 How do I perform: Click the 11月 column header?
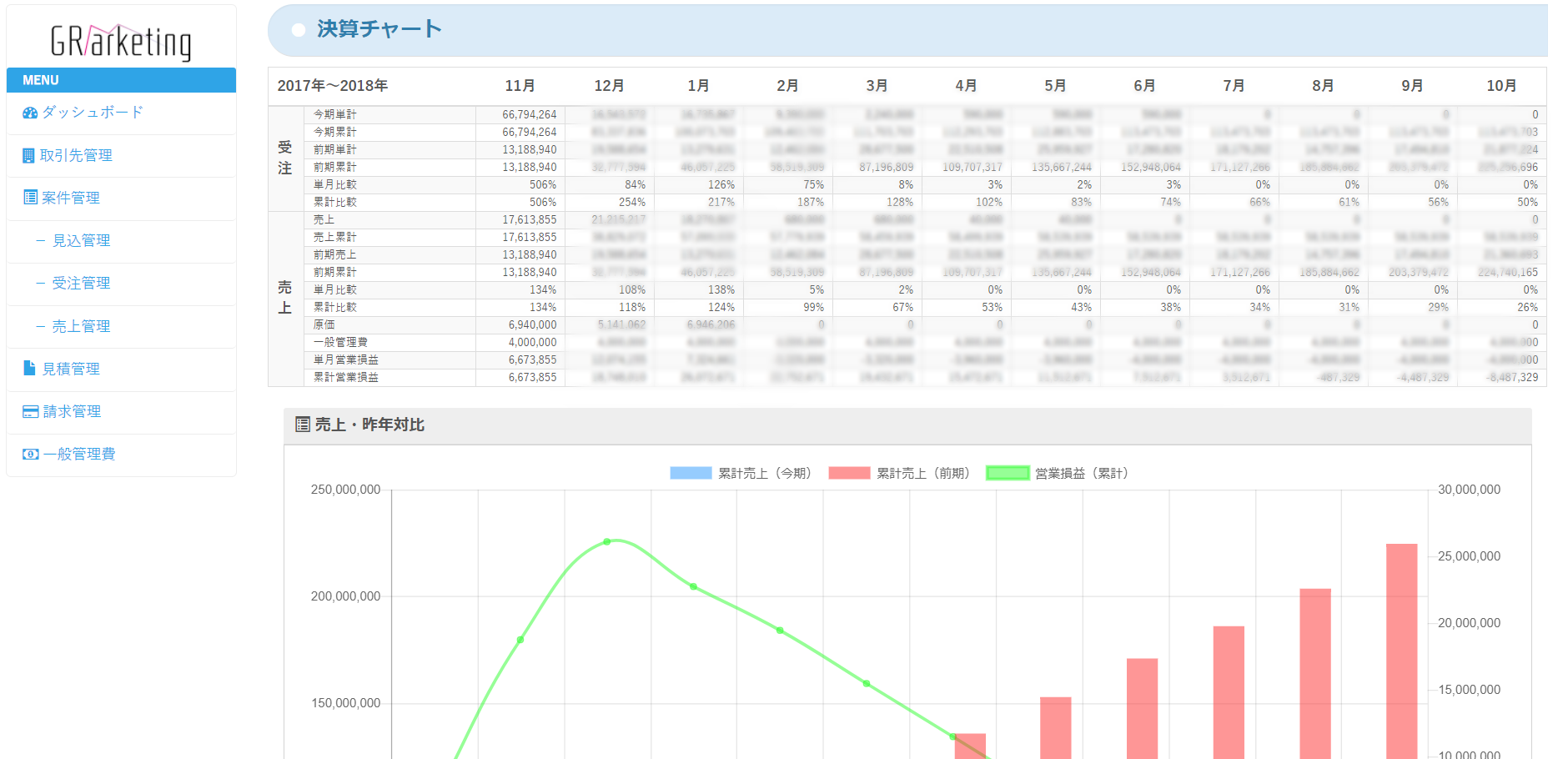520,86
